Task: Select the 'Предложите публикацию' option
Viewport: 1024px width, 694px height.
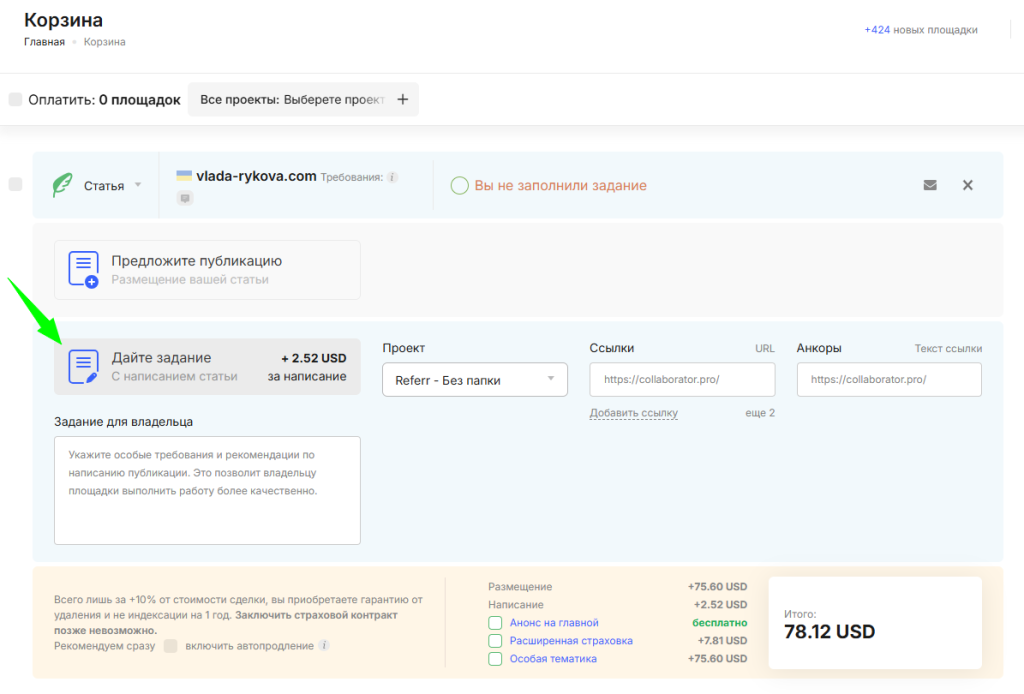Action: [207, 270]
